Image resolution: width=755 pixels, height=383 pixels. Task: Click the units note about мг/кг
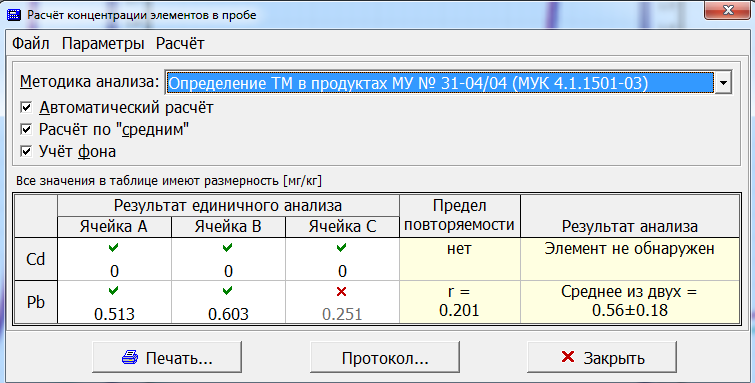(169, 181)
